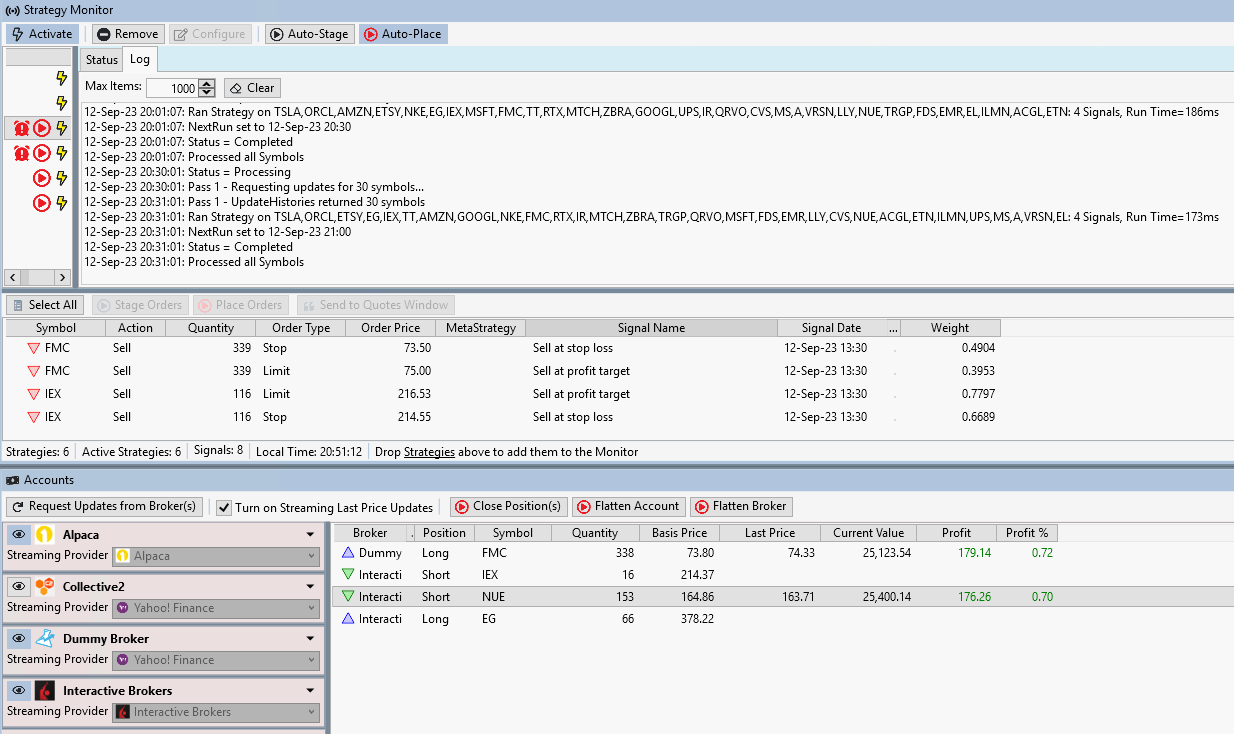
Task: Click the green short triangle icon for NUE position
Action: pyautogui.click(x=348, y=597)
